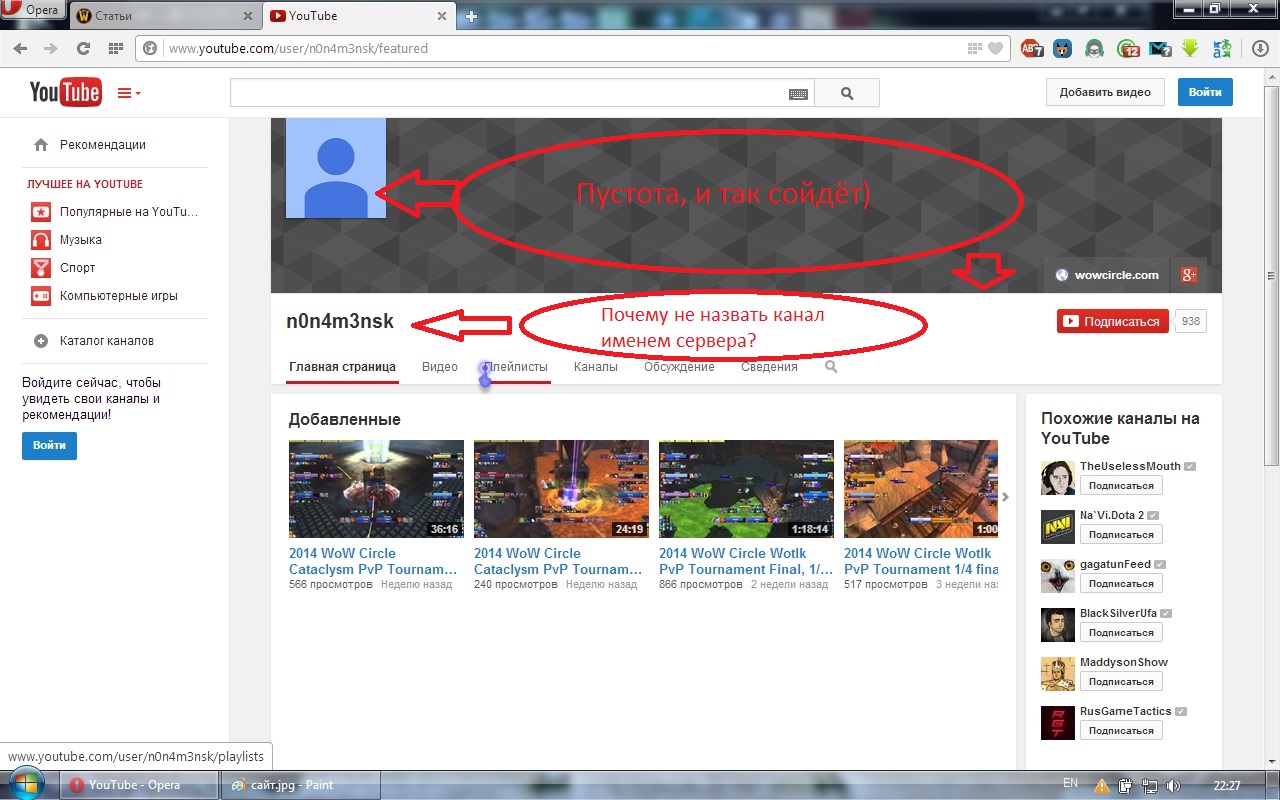Open a new browser tab with plus
Screen dimensions: 1280x800
(472, 16)
